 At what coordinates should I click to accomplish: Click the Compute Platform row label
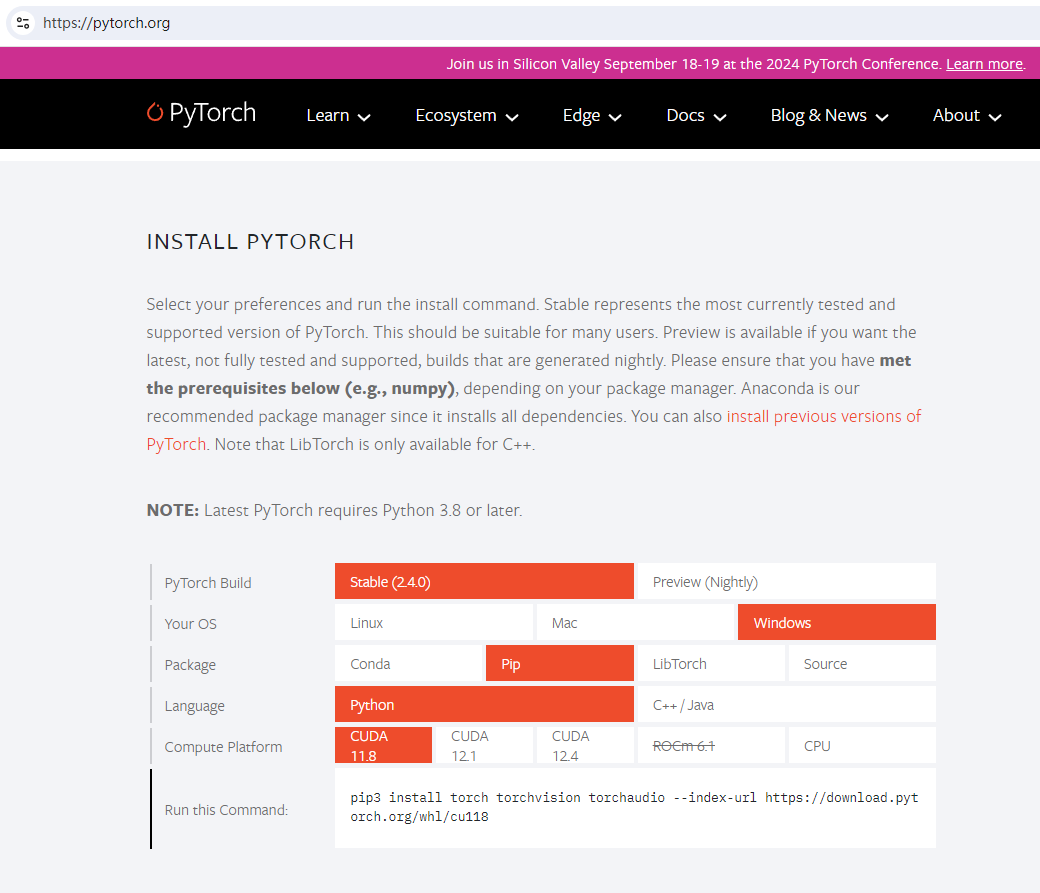pyautogui.click(x=224, y=747)
